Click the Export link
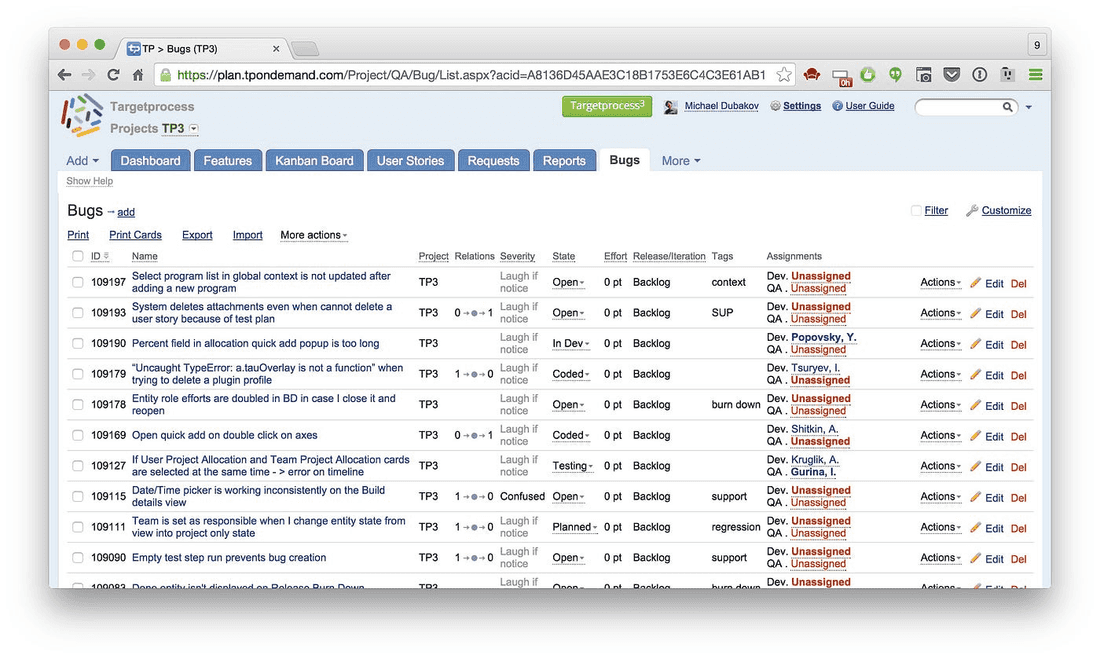 click(197, 236)
